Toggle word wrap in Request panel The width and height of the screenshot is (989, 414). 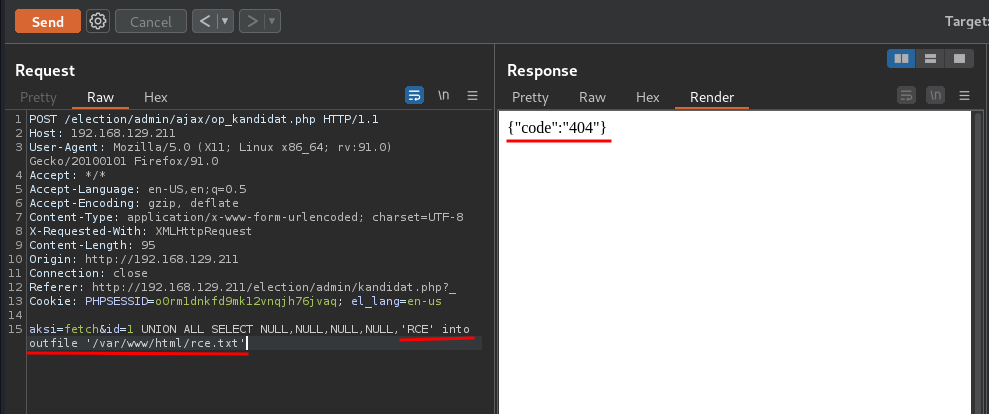point(414,96)
